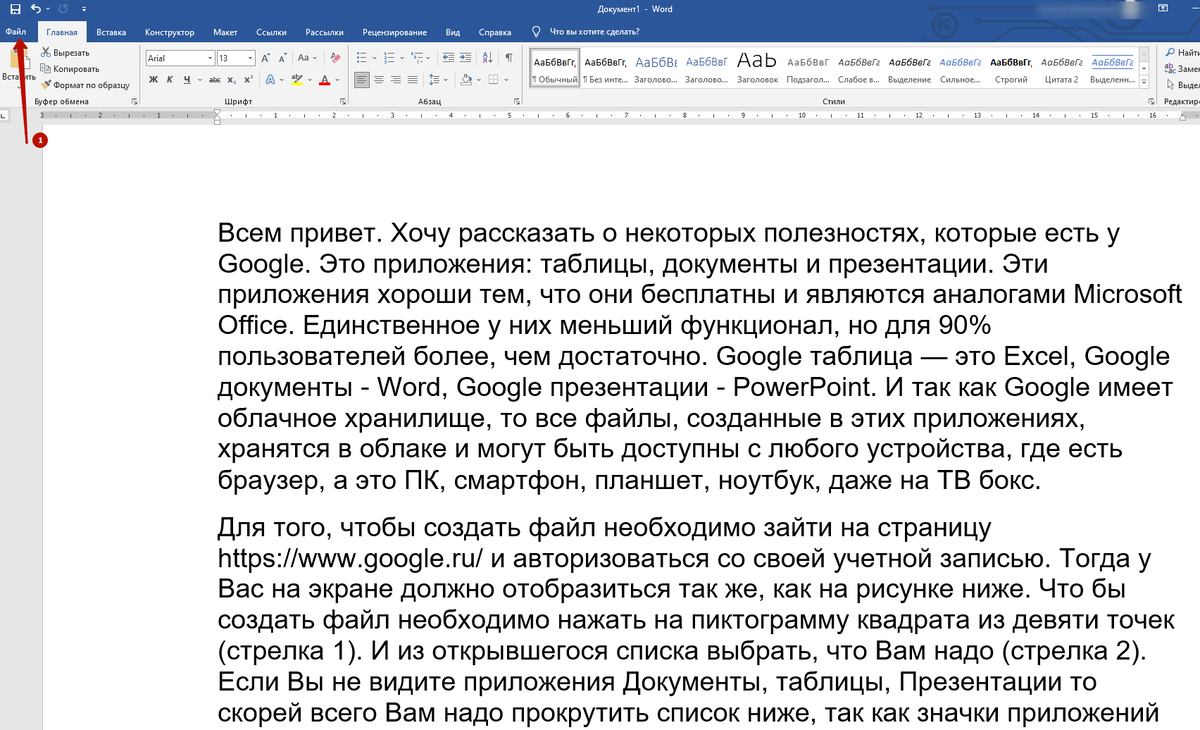The width and height of the screenshot is (1200, 730).
Task: Open underline style dropdown arrow
Action: pyautogui.click(x=200, y=80)
